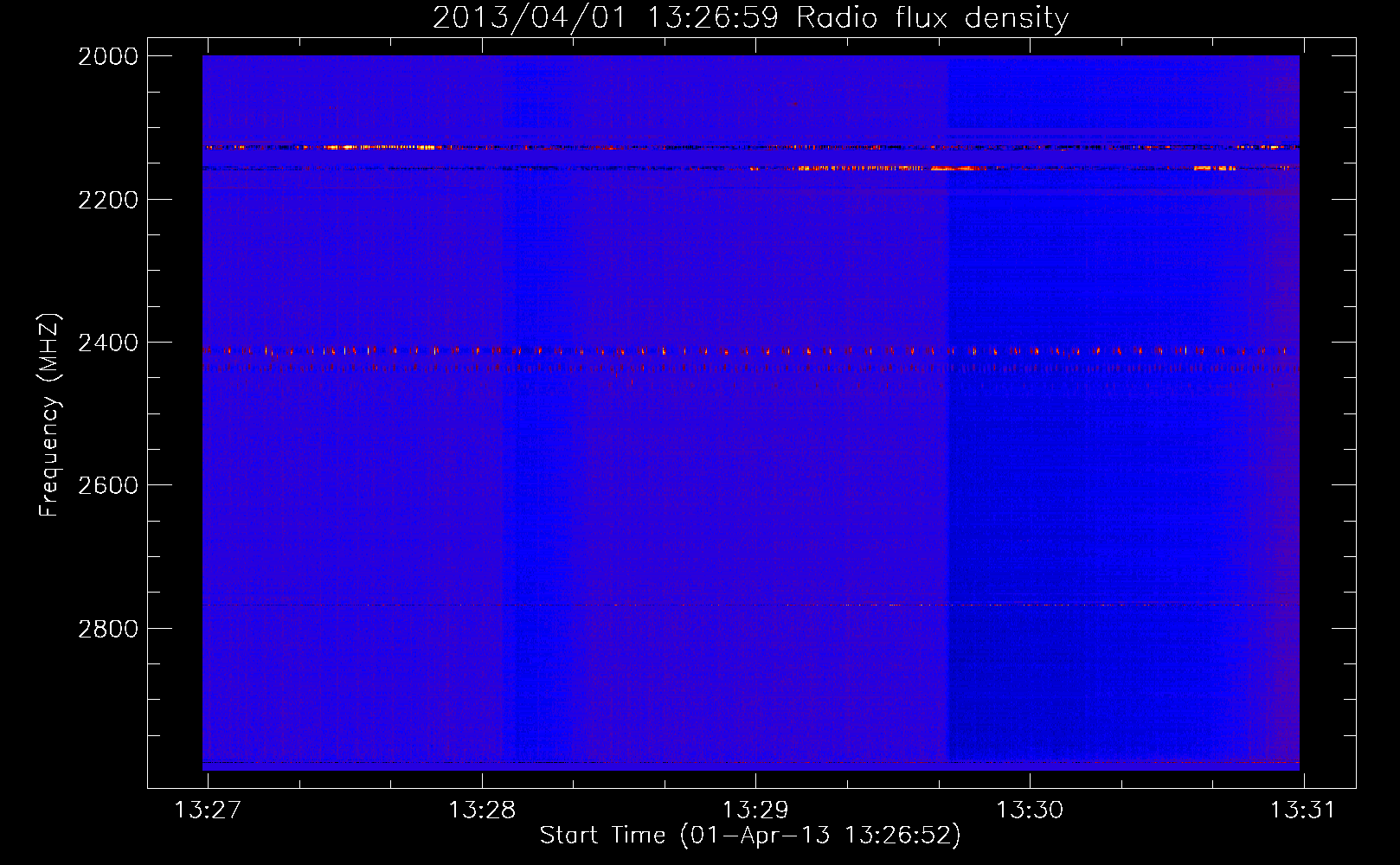Viewport: 1400px width, 865px height.
Task: Click the 13:28 time tick label
Action: pyautogui.click(x=482, y=811)
